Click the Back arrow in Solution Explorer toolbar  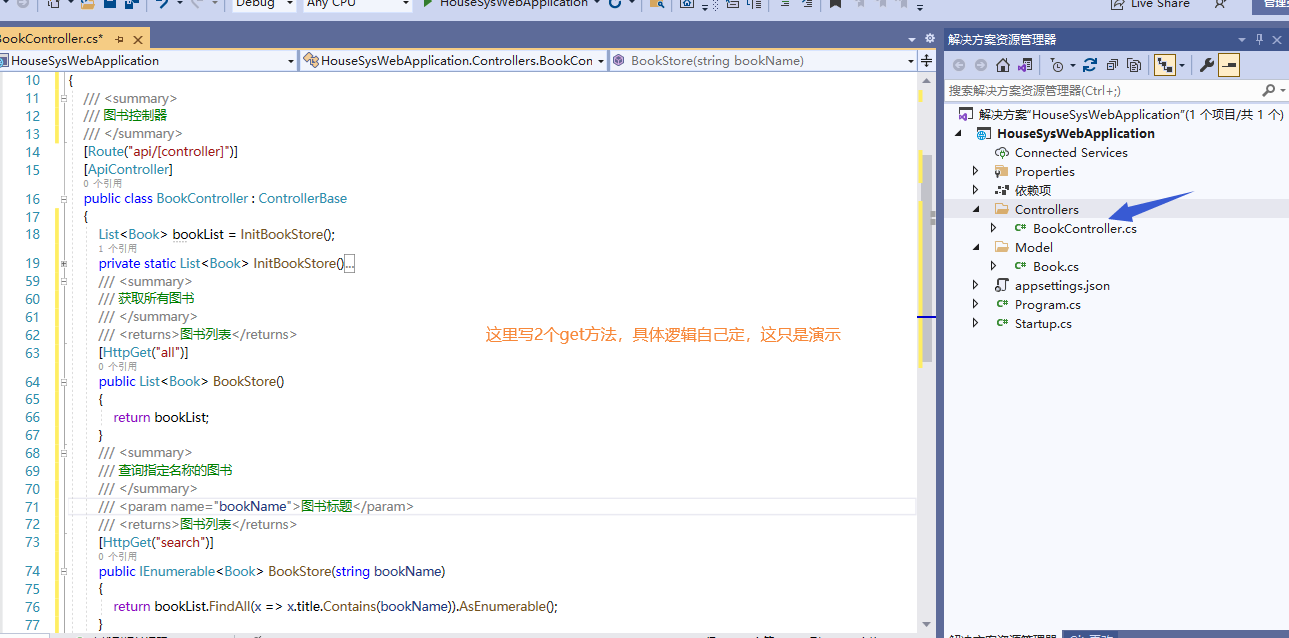coord(959,65)
